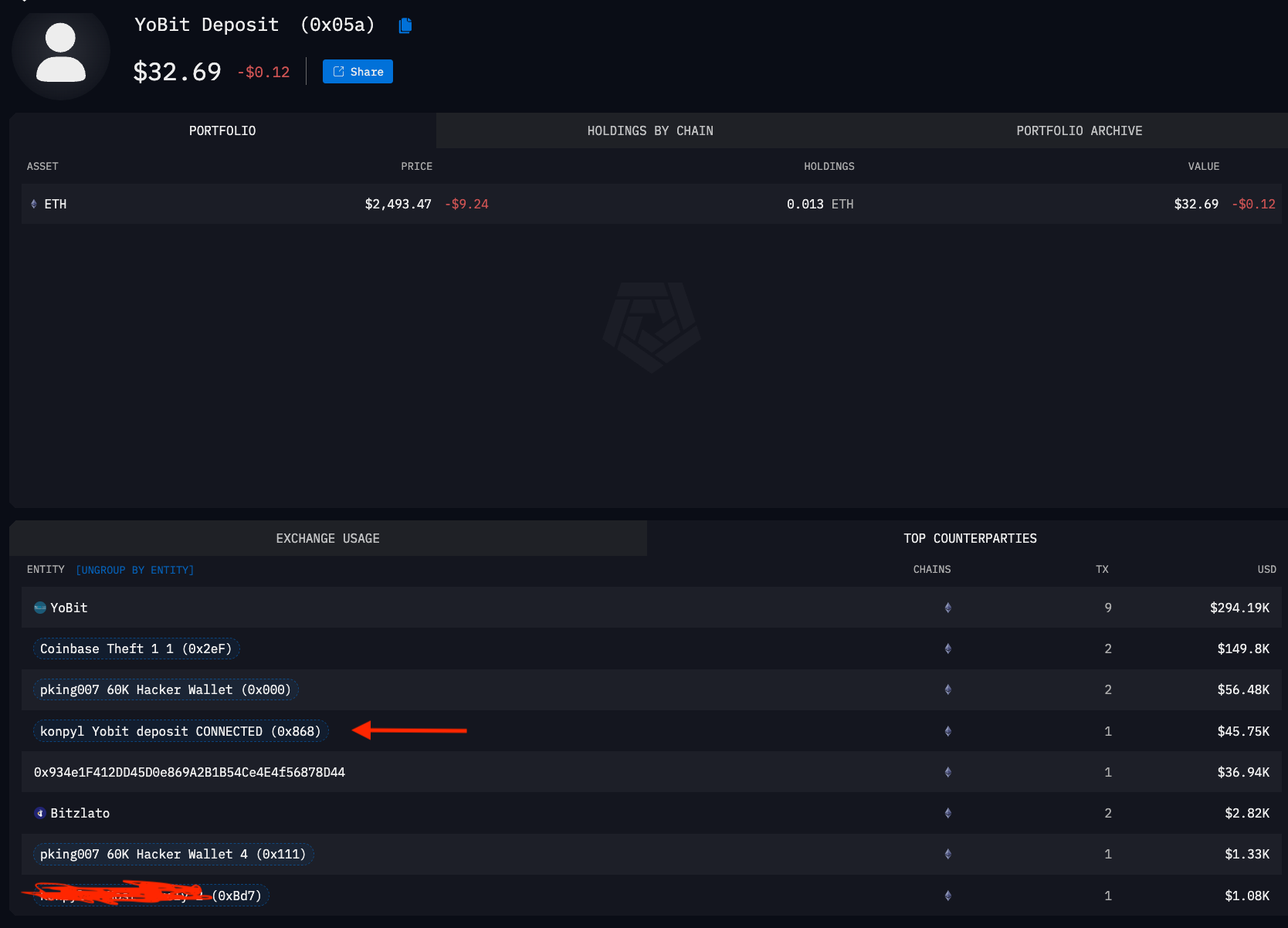The width and height of the screenshot is (1288, 928).
Task: Click Ethereum chain icon in konpyl (0x868) row
Action: (x=947, y=731)
